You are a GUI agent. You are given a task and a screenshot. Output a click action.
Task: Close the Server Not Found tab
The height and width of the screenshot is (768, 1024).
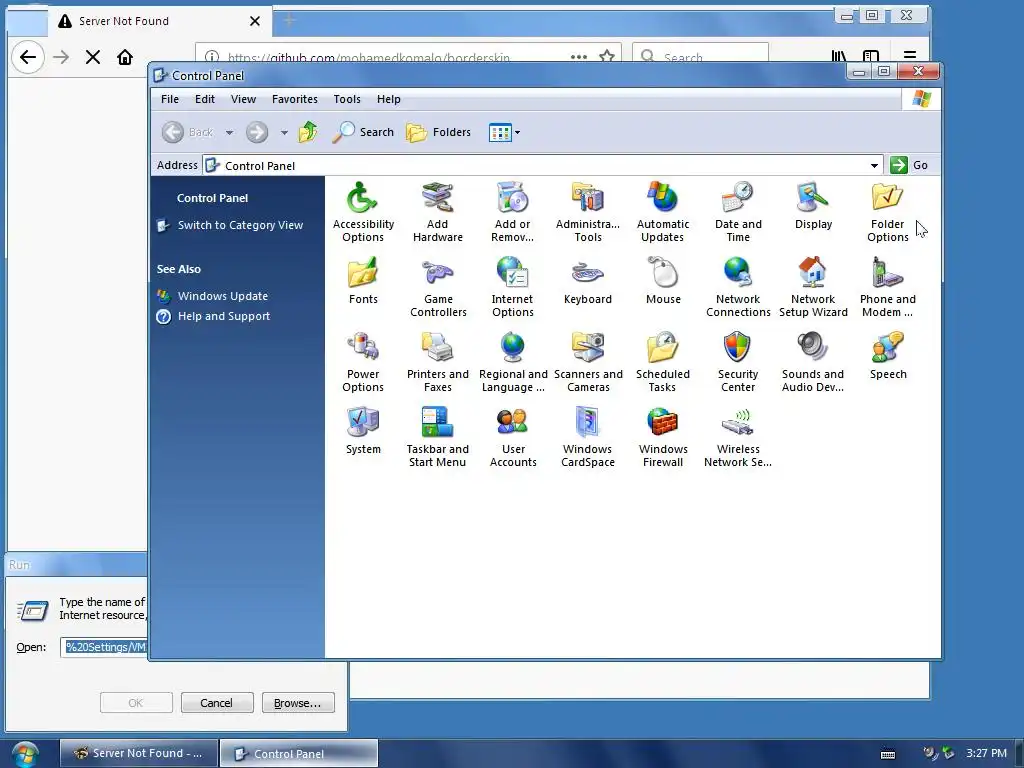point(255,22)
